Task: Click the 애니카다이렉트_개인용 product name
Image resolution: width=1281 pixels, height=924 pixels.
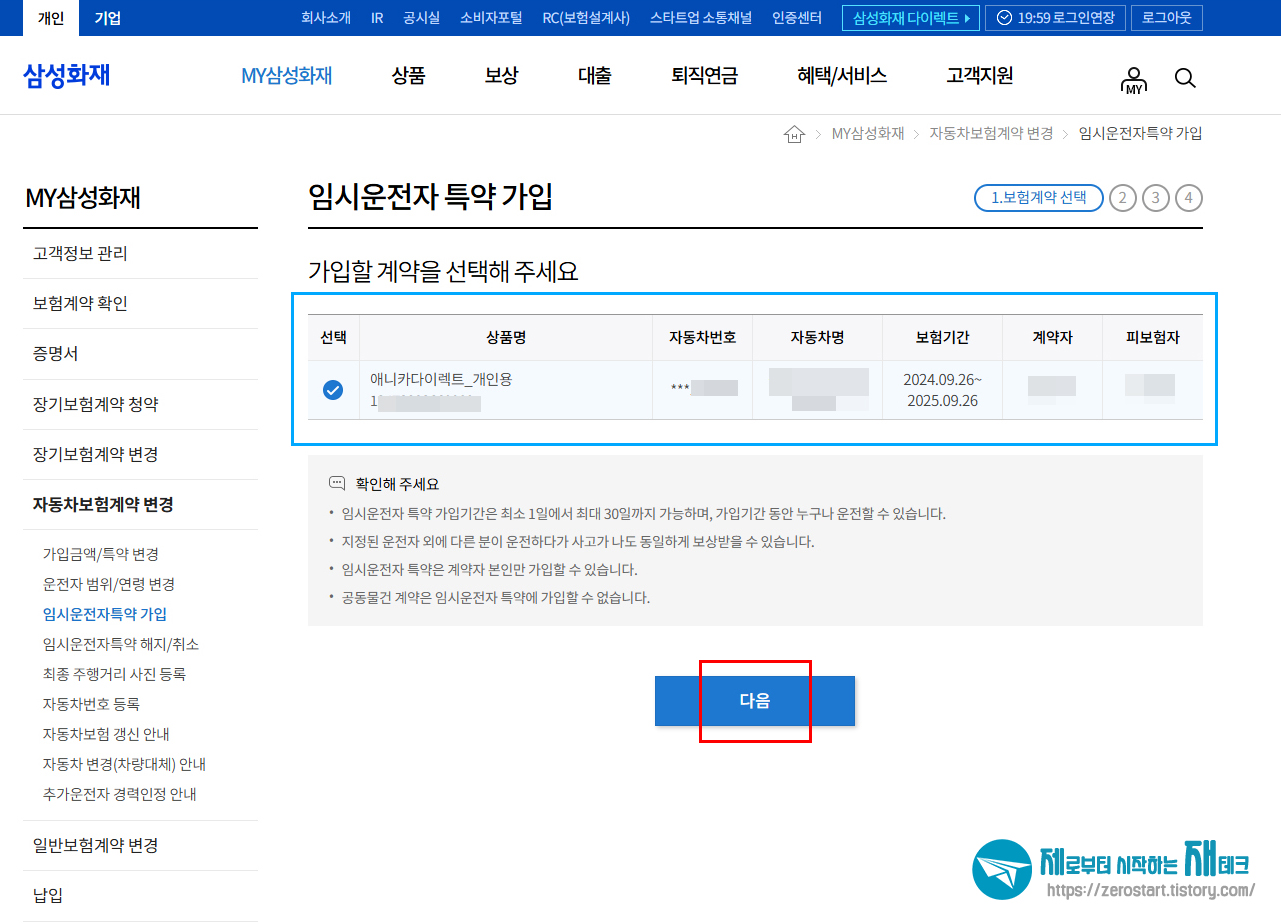Action: (x=441, y=380)
